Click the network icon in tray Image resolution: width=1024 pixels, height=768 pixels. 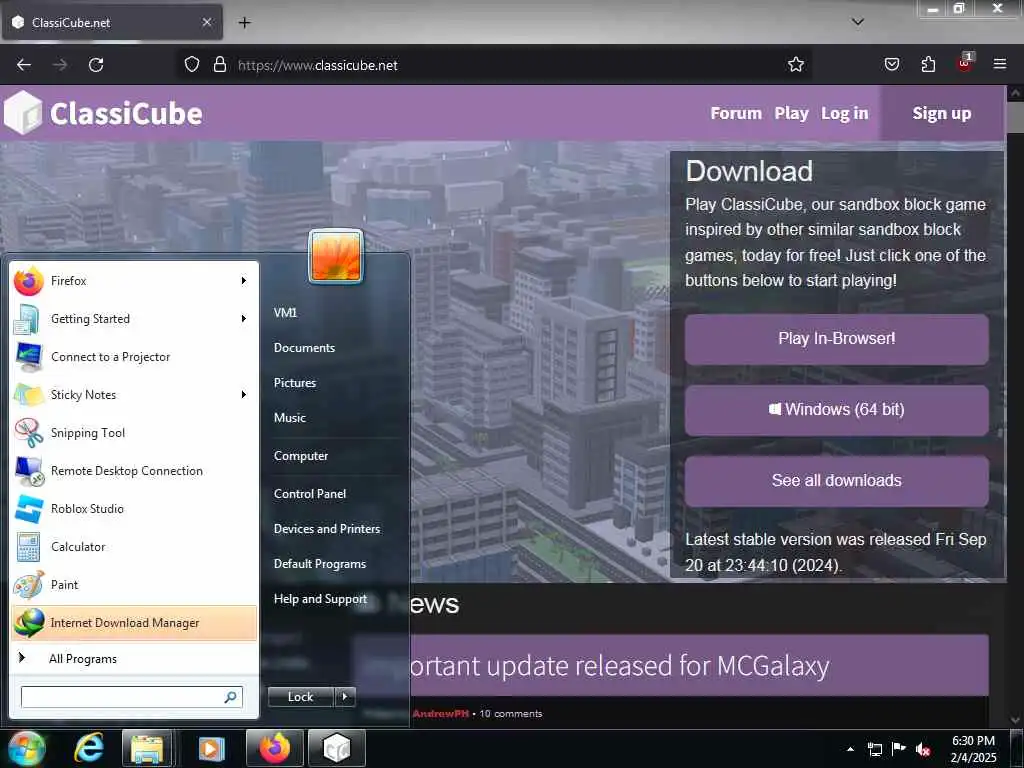coord(874,749)
